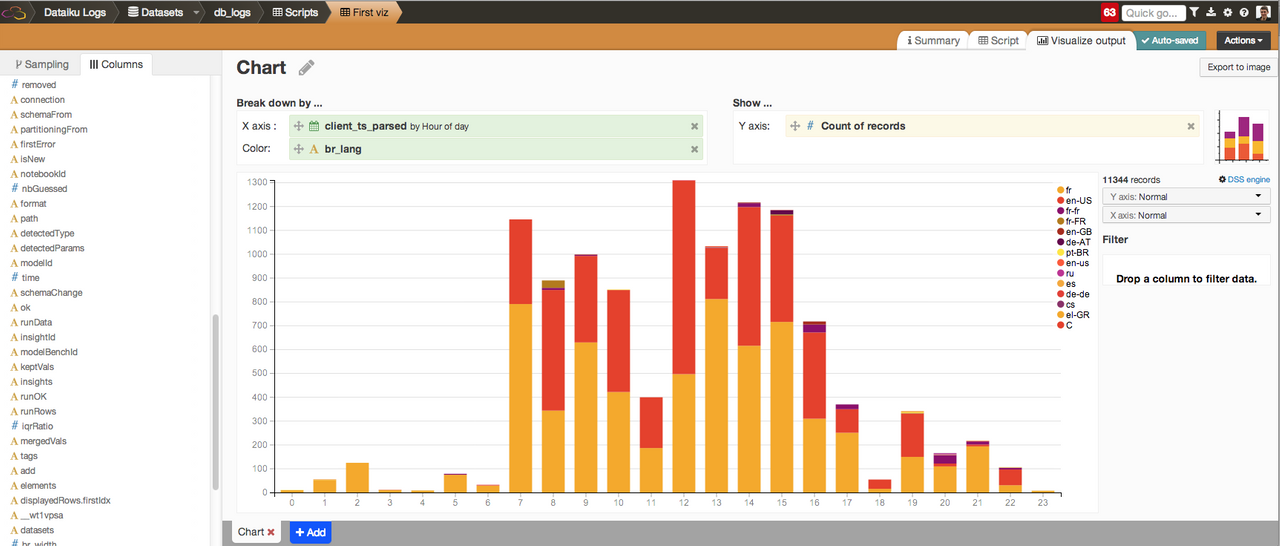This screenshot has height=546, width=1280.
Task: Select the removed column
Action: pos(39,85)
